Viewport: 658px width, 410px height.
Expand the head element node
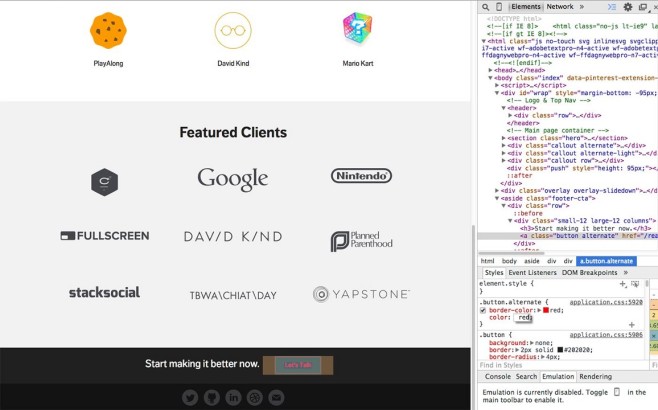point(491,71)
